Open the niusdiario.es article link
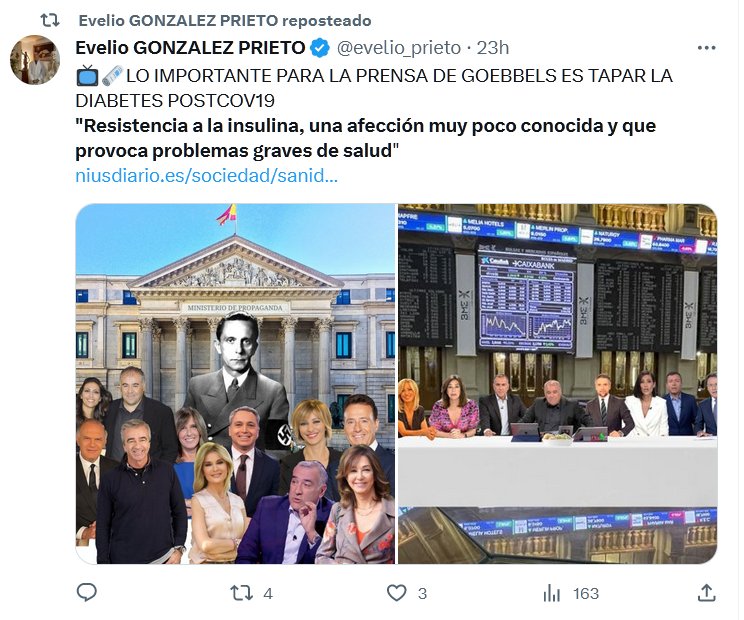744x620 pixels. point(206,176)
